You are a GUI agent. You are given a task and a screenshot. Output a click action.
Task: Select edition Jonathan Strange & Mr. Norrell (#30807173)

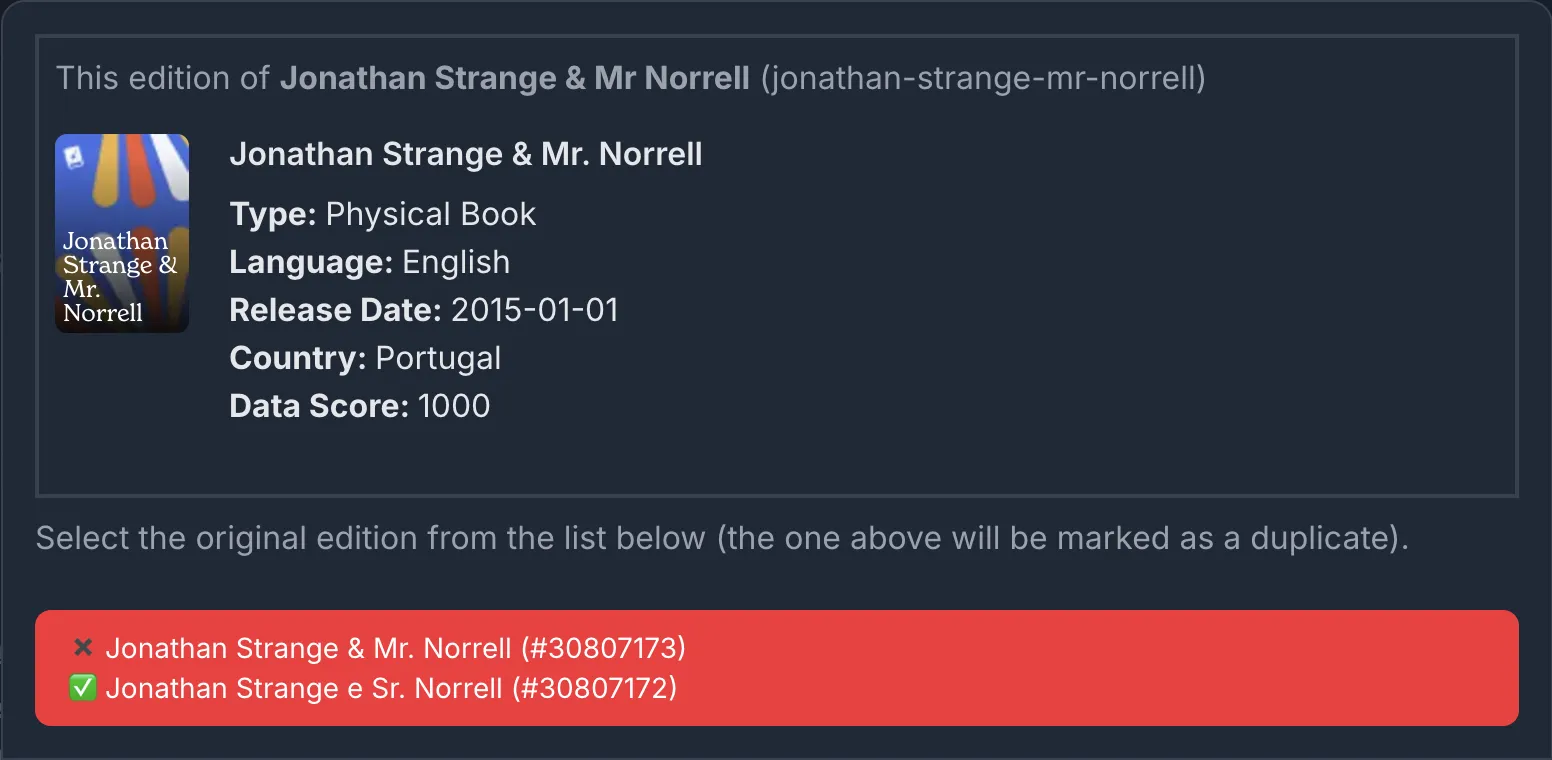click(x=395, y=648)
